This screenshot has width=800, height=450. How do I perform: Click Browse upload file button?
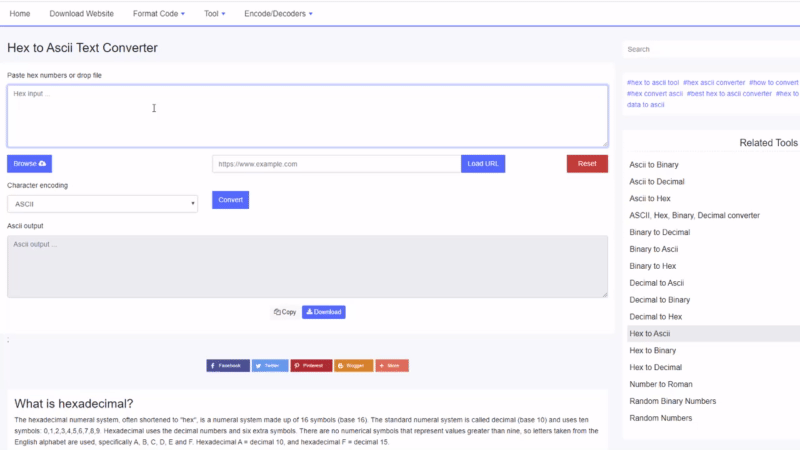[29, 163]
